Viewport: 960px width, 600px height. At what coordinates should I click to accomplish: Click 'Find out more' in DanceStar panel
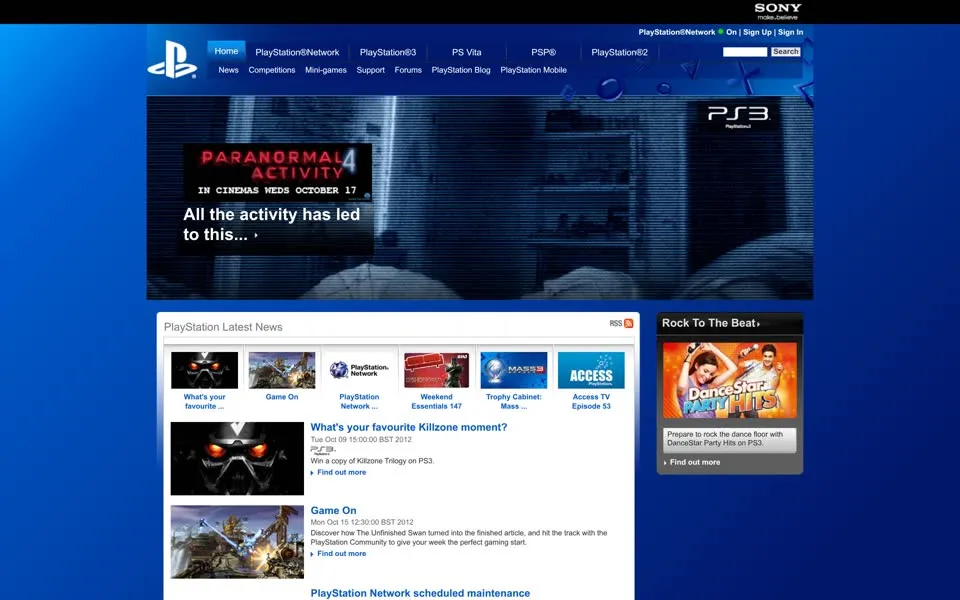coord(694,462)
